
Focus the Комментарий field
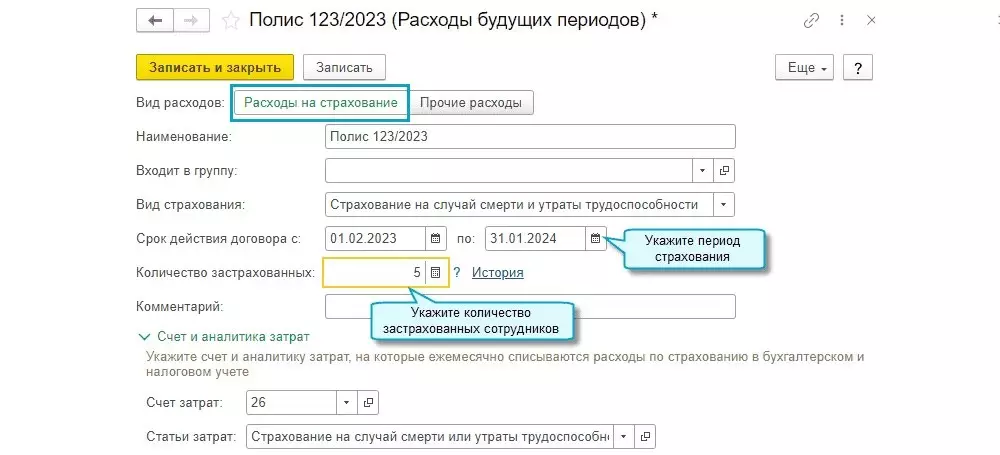[x=530, y=306]
